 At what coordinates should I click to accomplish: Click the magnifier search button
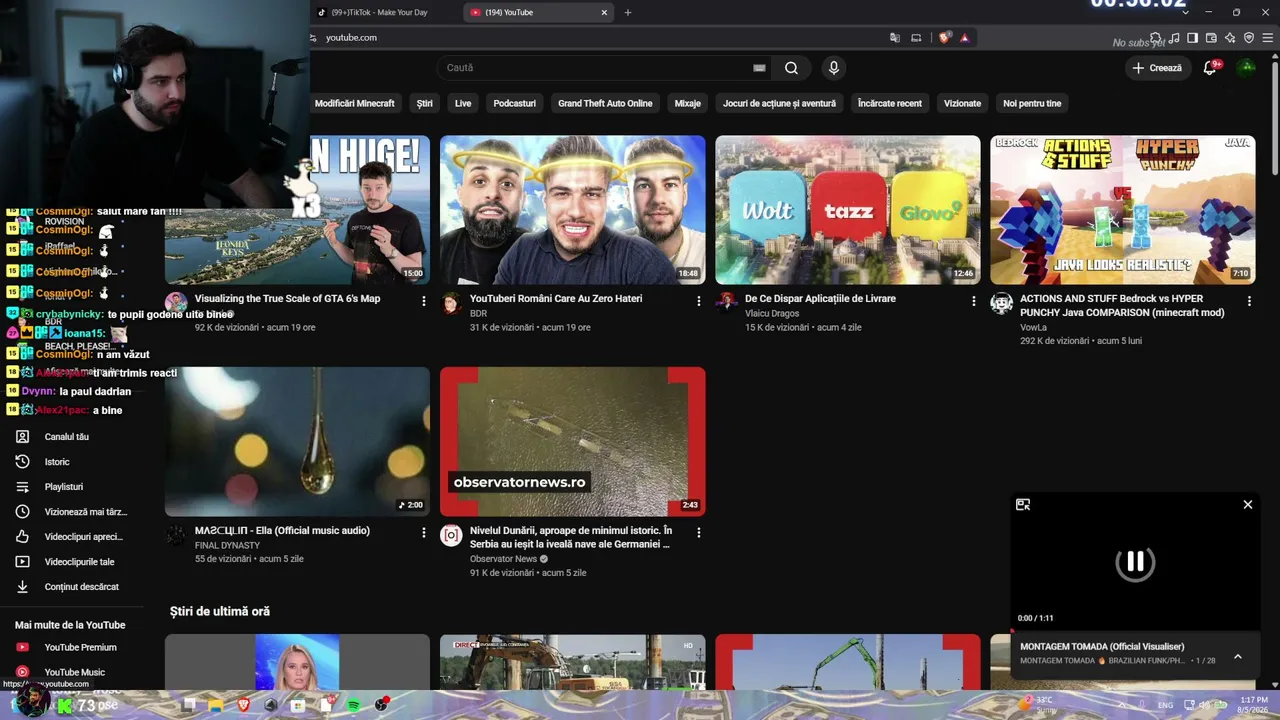point(791,68)
